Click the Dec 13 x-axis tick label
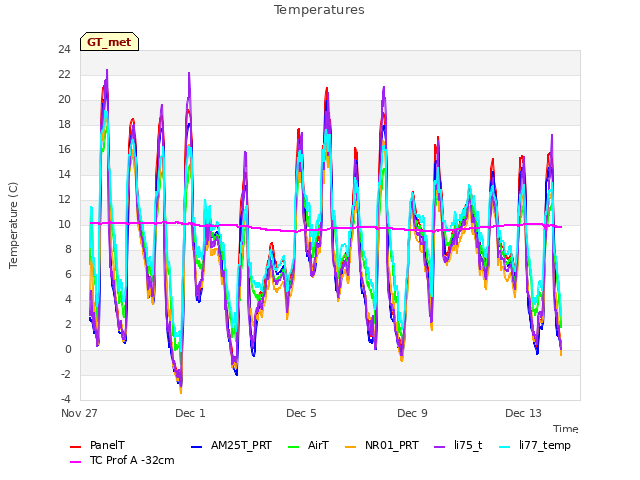The width and height of the screenshot is (640, 480). click(x=523, y=413)
